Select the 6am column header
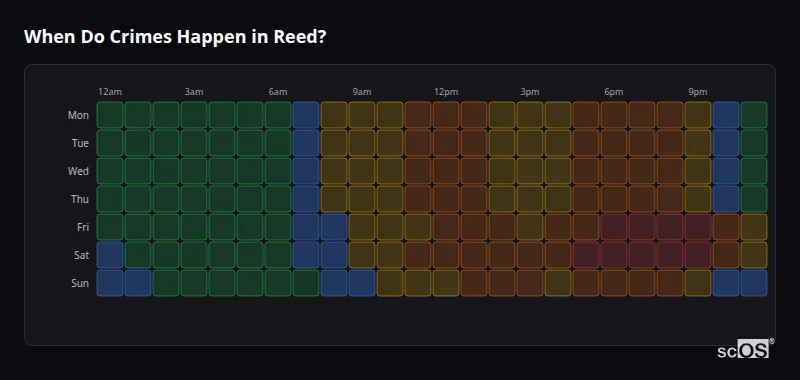The height and width of the screenshot is (380, 800). click(278, 92)
